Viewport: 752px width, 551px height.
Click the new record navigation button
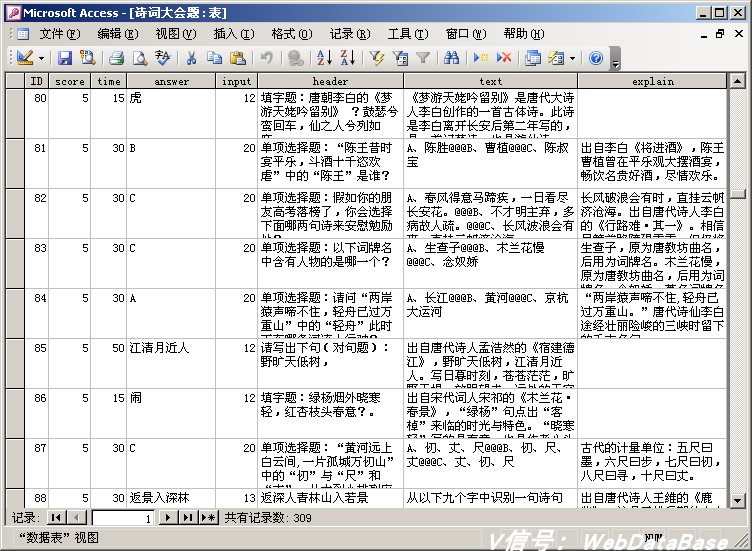coord(208,517)
